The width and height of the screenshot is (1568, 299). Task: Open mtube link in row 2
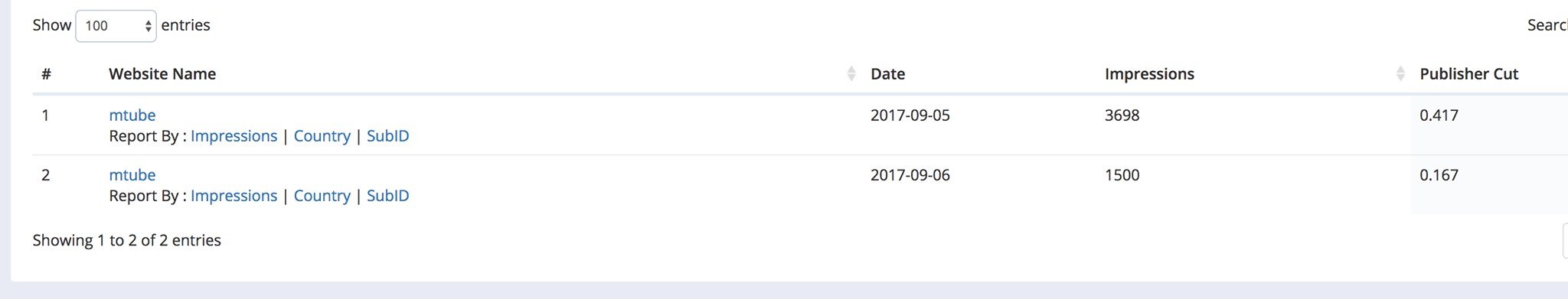132,175
